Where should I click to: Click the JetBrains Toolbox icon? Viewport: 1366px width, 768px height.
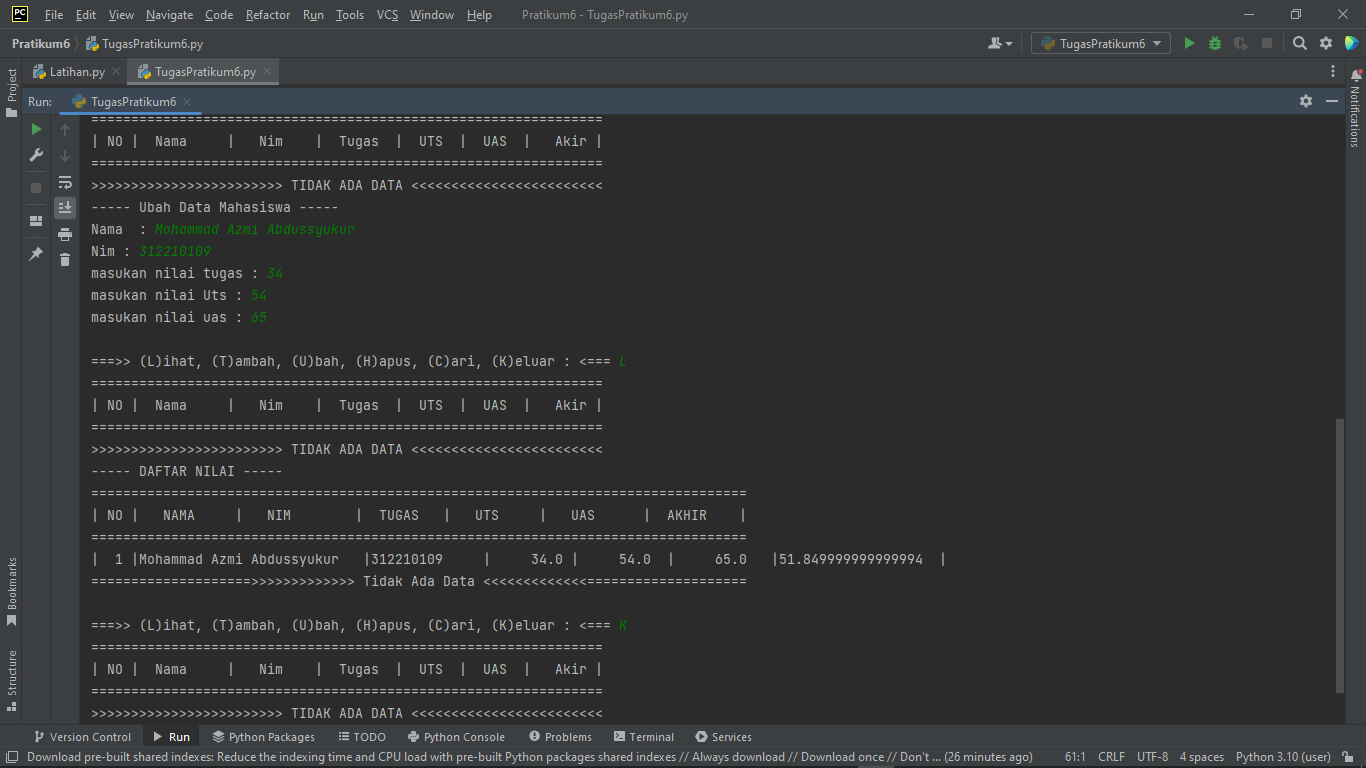(1352, 43)
